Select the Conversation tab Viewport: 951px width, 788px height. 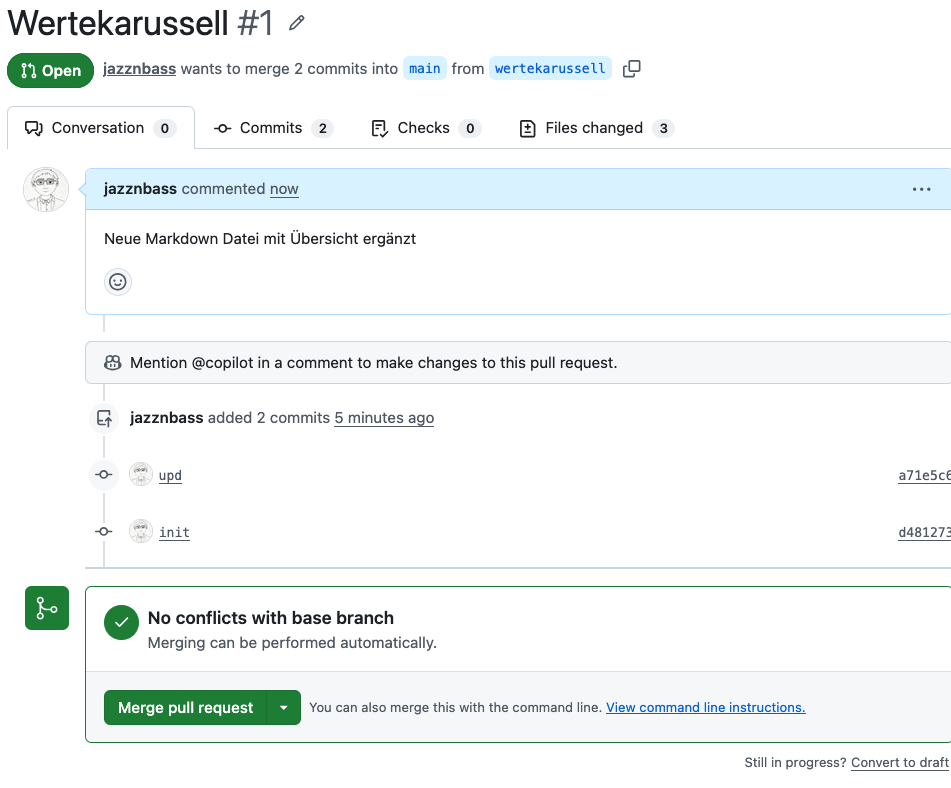[x=99, y=128]
